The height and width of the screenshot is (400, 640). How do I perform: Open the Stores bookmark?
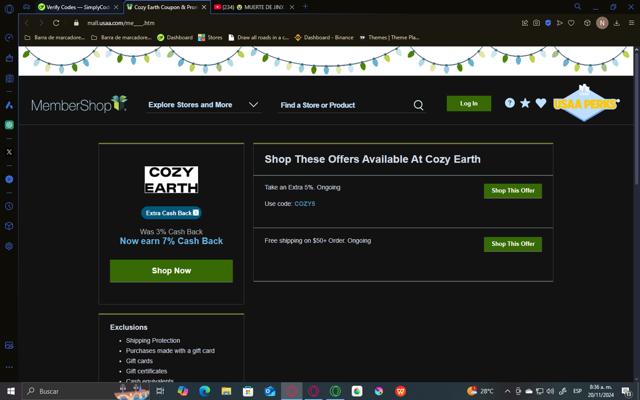point(210,38)
